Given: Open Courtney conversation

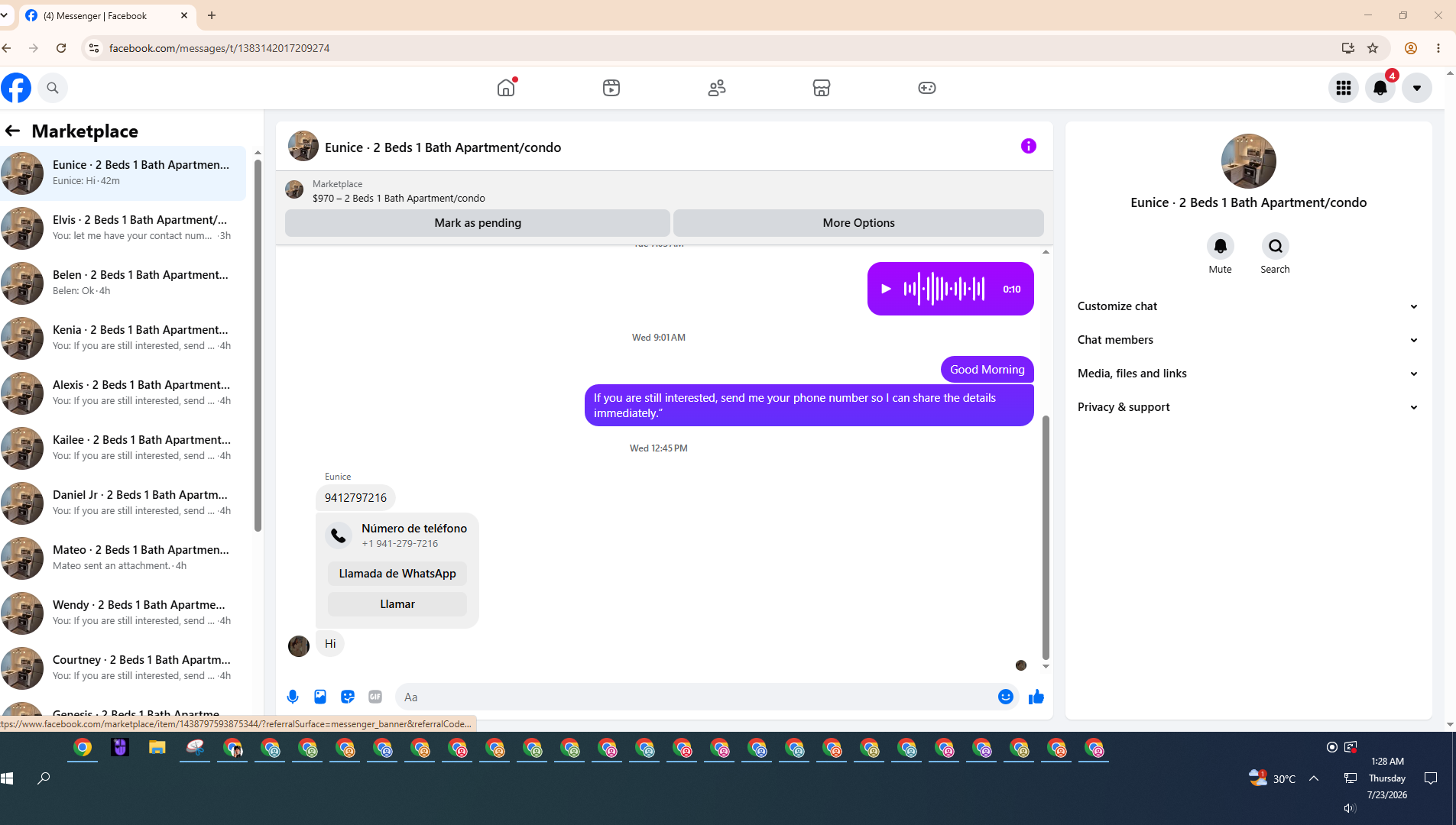Looking at the screenshot, I should click(123, 668).
